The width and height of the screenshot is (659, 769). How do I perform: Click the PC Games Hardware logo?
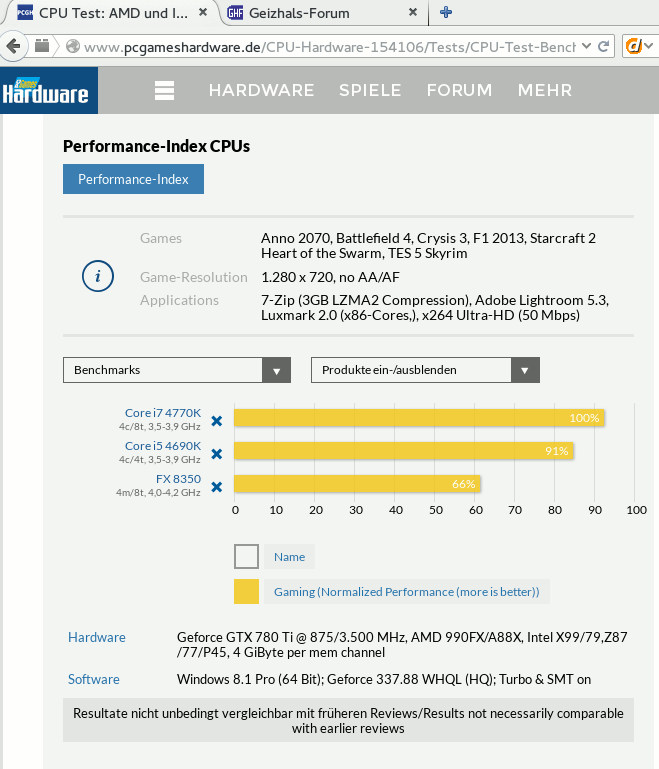click(46, 90)
